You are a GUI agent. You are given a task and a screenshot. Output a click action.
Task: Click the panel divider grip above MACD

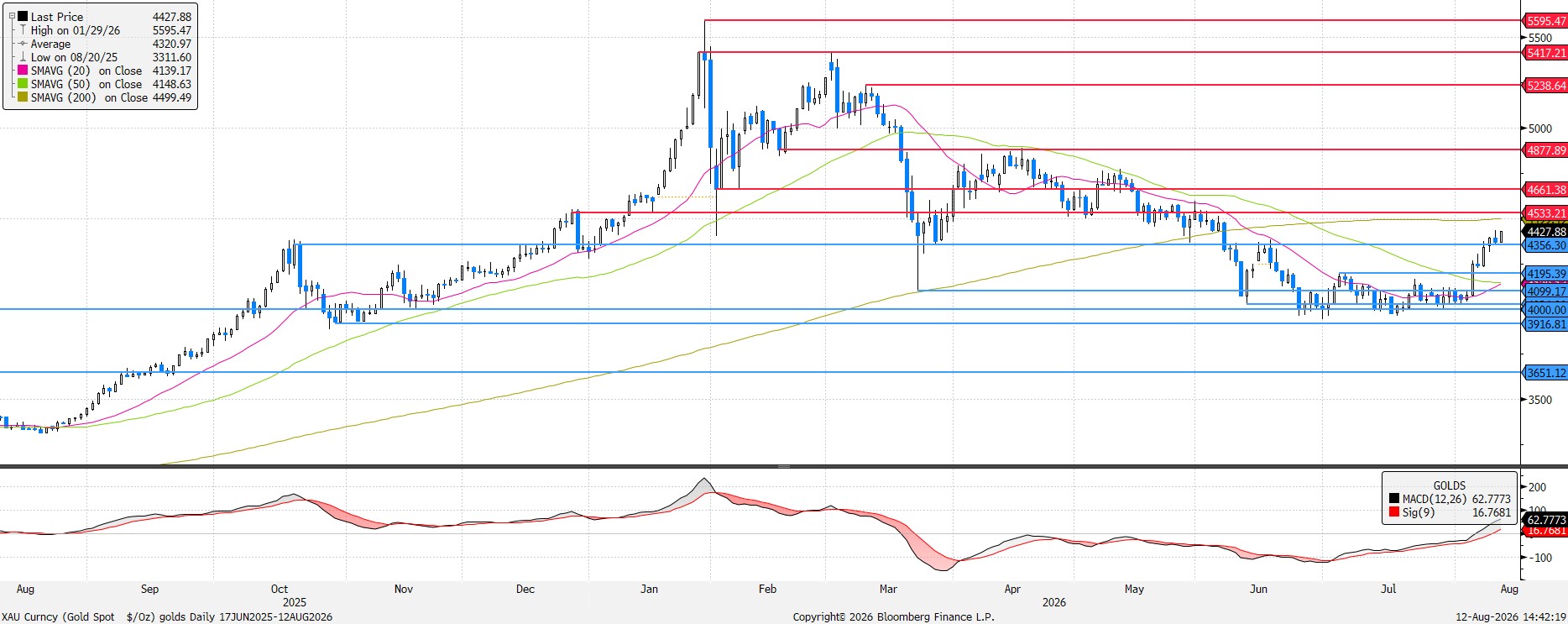[x=783, y=466]
